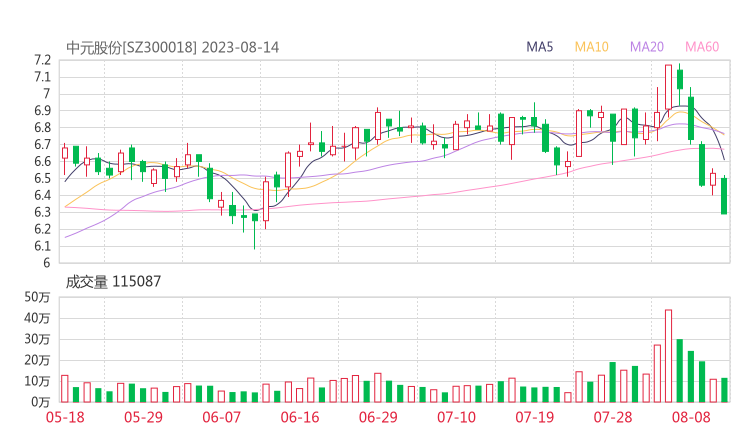Image resolution: width=740 pixels, height=440 pixels.
Task: Click the 10万 volume axis label
Action: 37,381
